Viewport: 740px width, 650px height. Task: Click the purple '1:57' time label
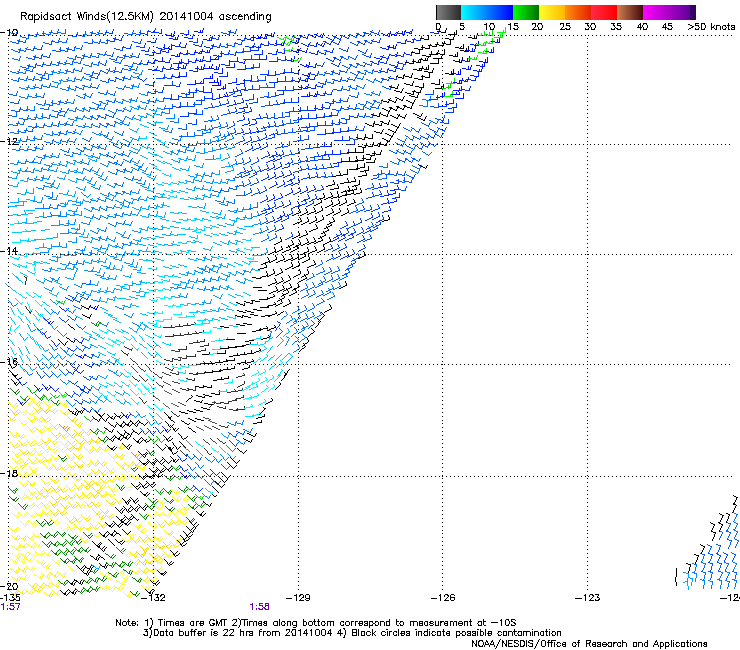coord(10,607)
